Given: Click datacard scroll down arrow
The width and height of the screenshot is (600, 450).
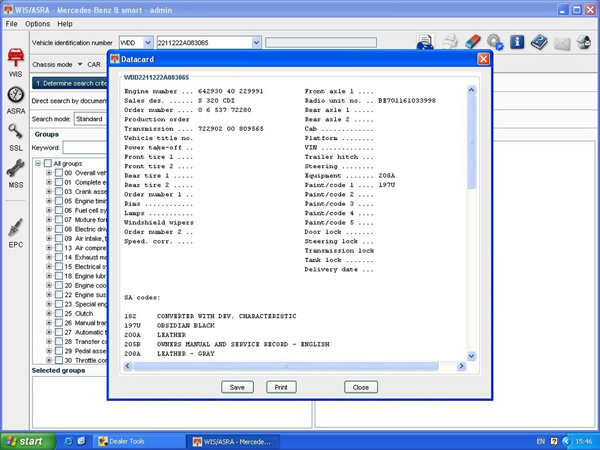Looking at the screenshot, I should click(471, 356).
